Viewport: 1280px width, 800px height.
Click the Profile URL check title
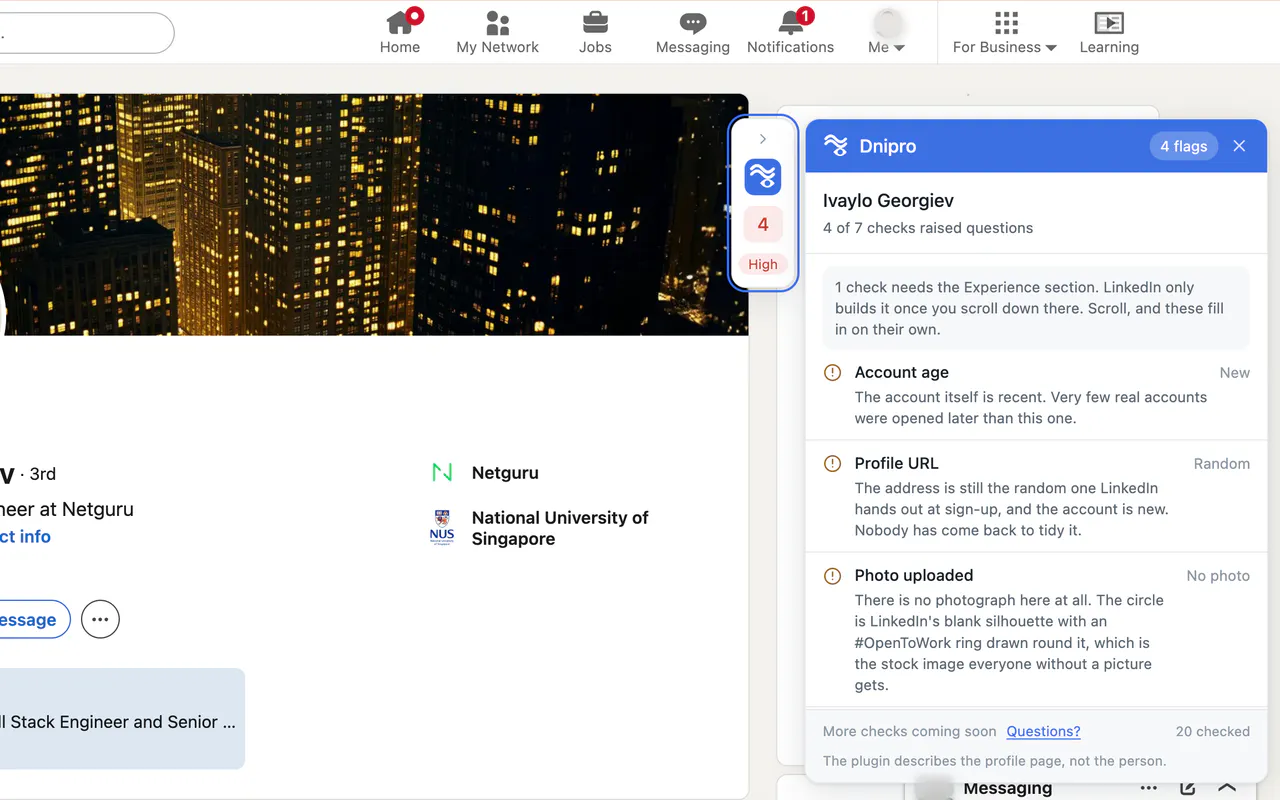pos(897,464)
